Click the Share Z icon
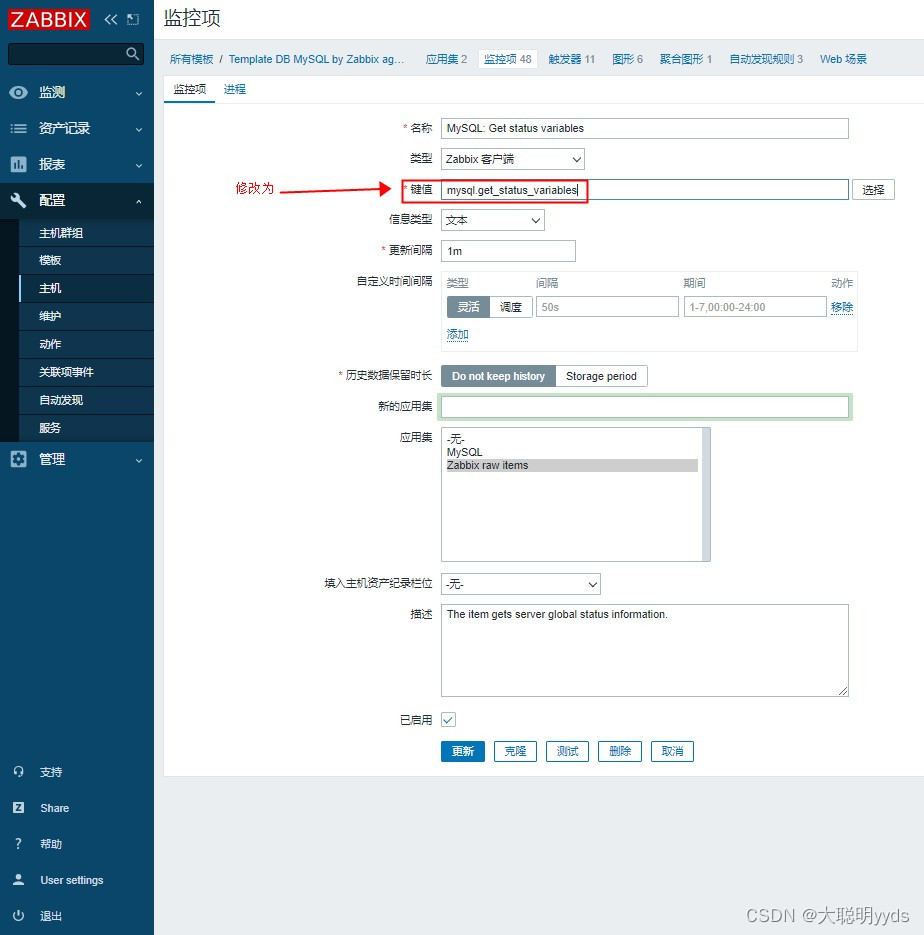924x935 pixels. point(18,807)
